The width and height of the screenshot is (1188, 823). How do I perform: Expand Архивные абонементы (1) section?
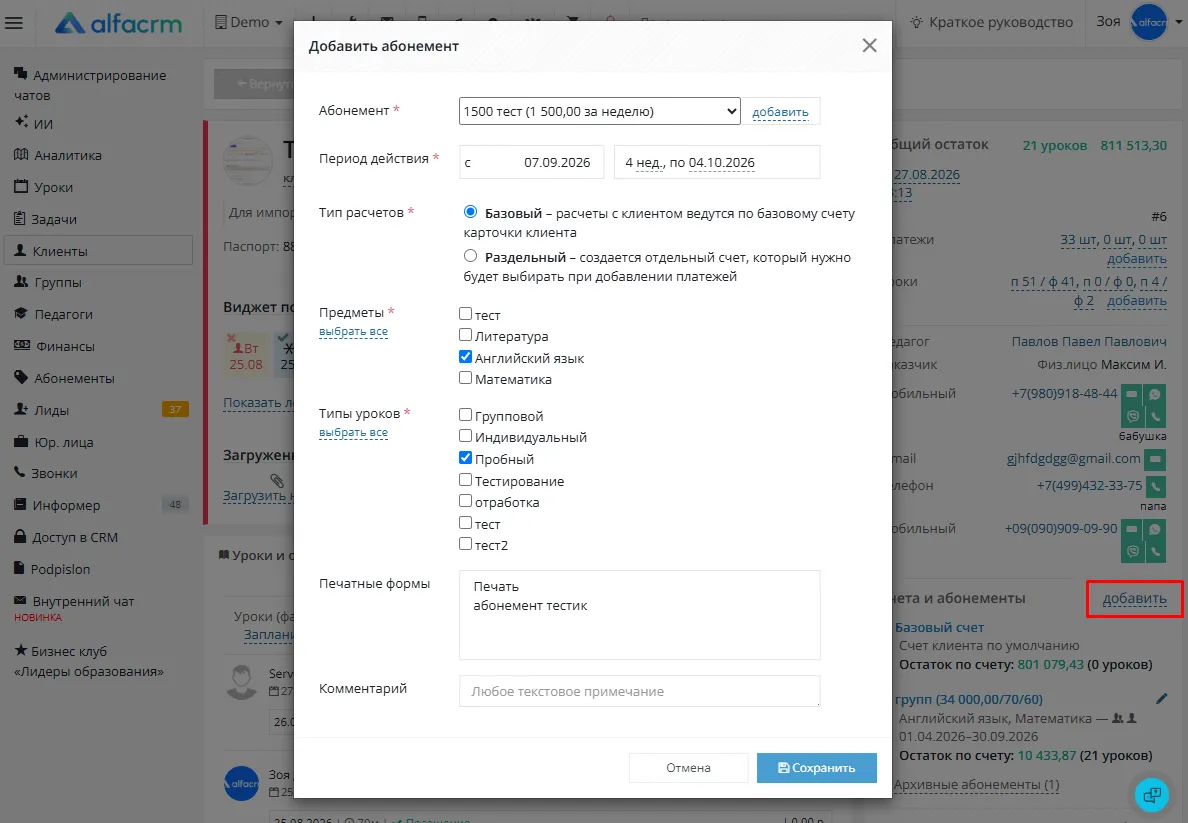[977, 785]
